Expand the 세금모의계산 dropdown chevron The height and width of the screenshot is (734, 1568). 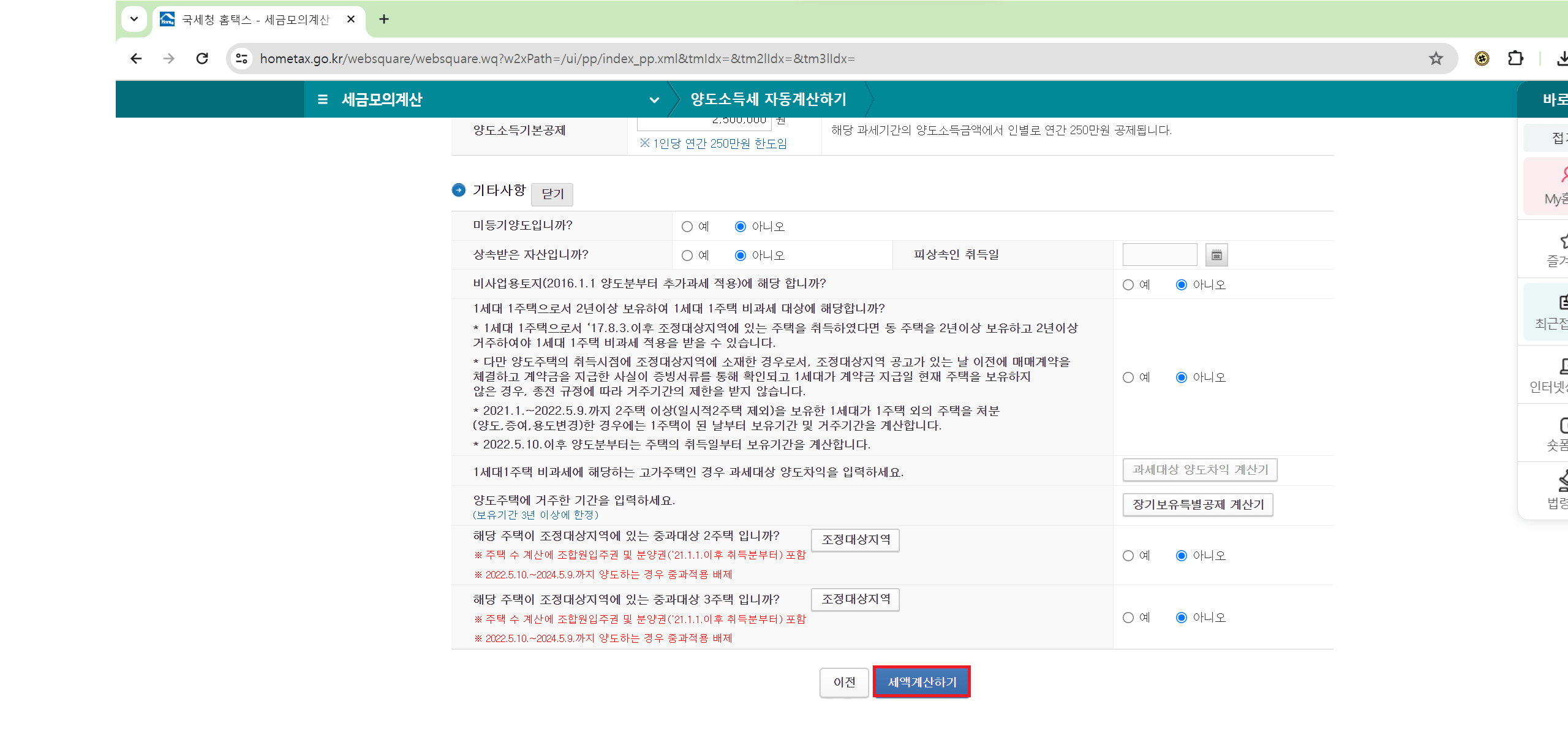[654, 100]
